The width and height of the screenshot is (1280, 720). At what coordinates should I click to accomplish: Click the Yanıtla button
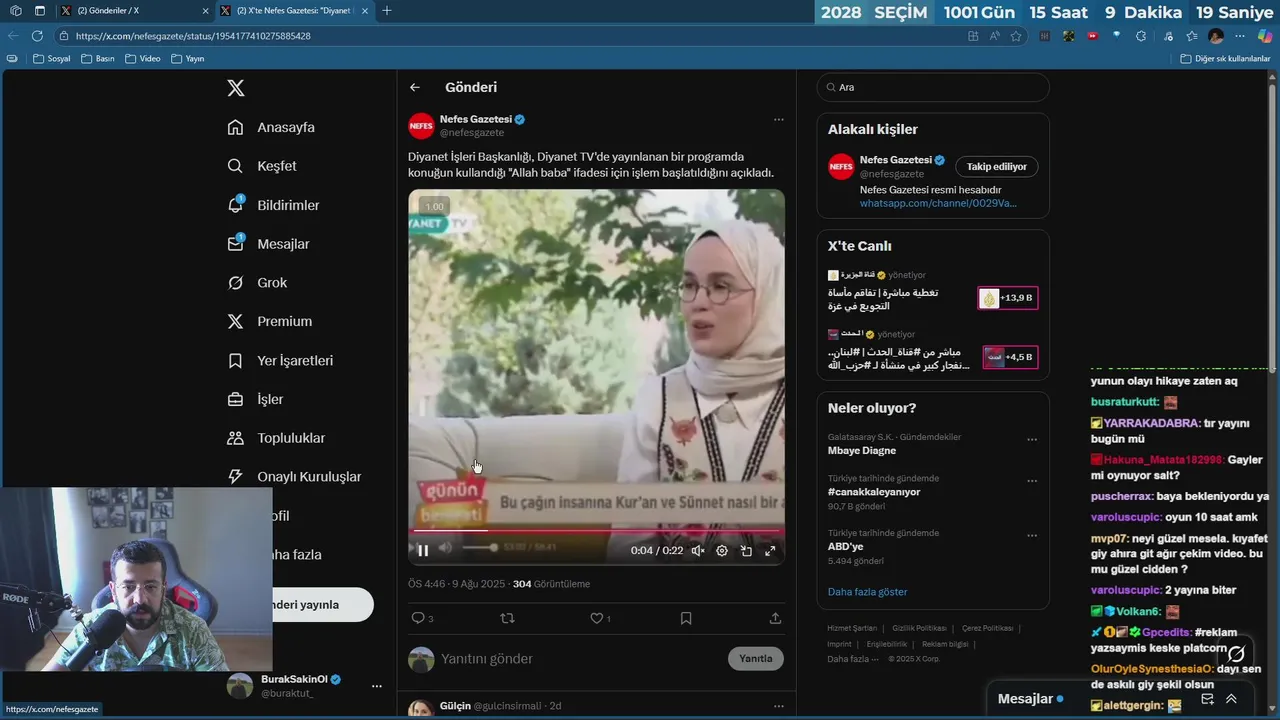[756, 658]
